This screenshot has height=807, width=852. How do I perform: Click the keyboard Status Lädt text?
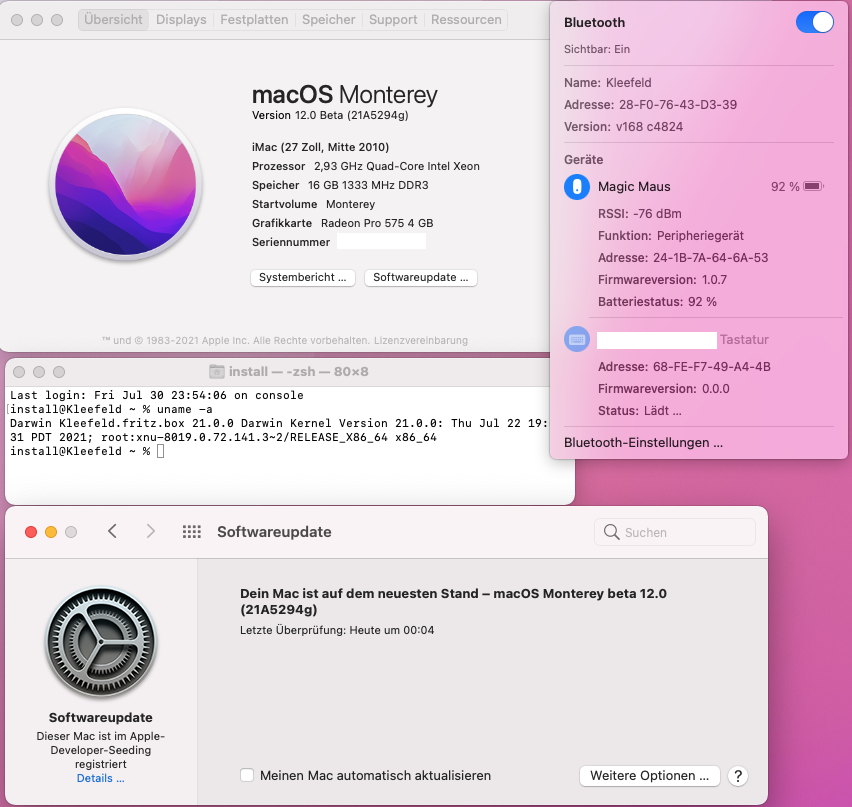click(640, 410)
